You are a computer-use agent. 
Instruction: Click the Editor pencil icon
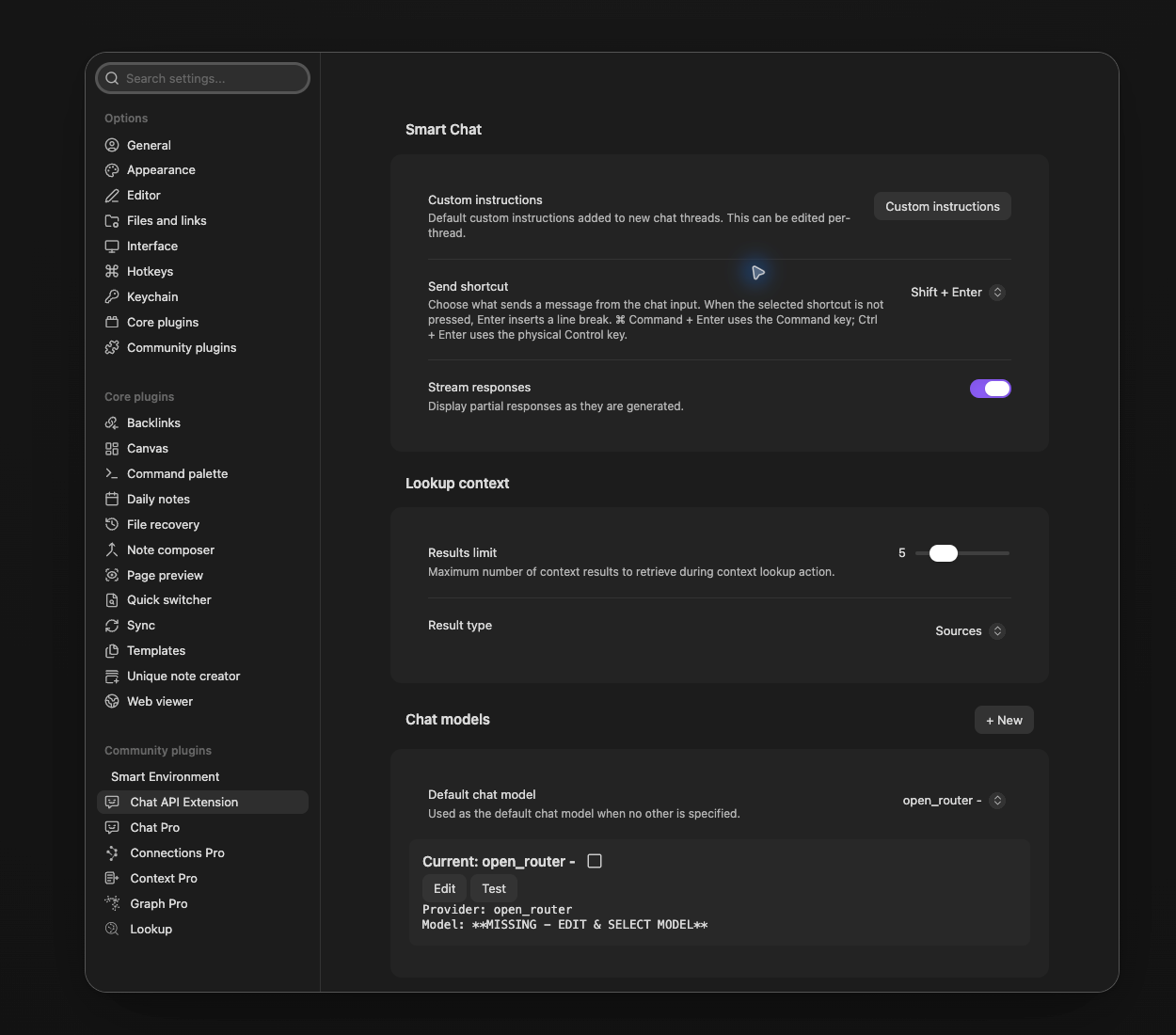pos(112,196)
